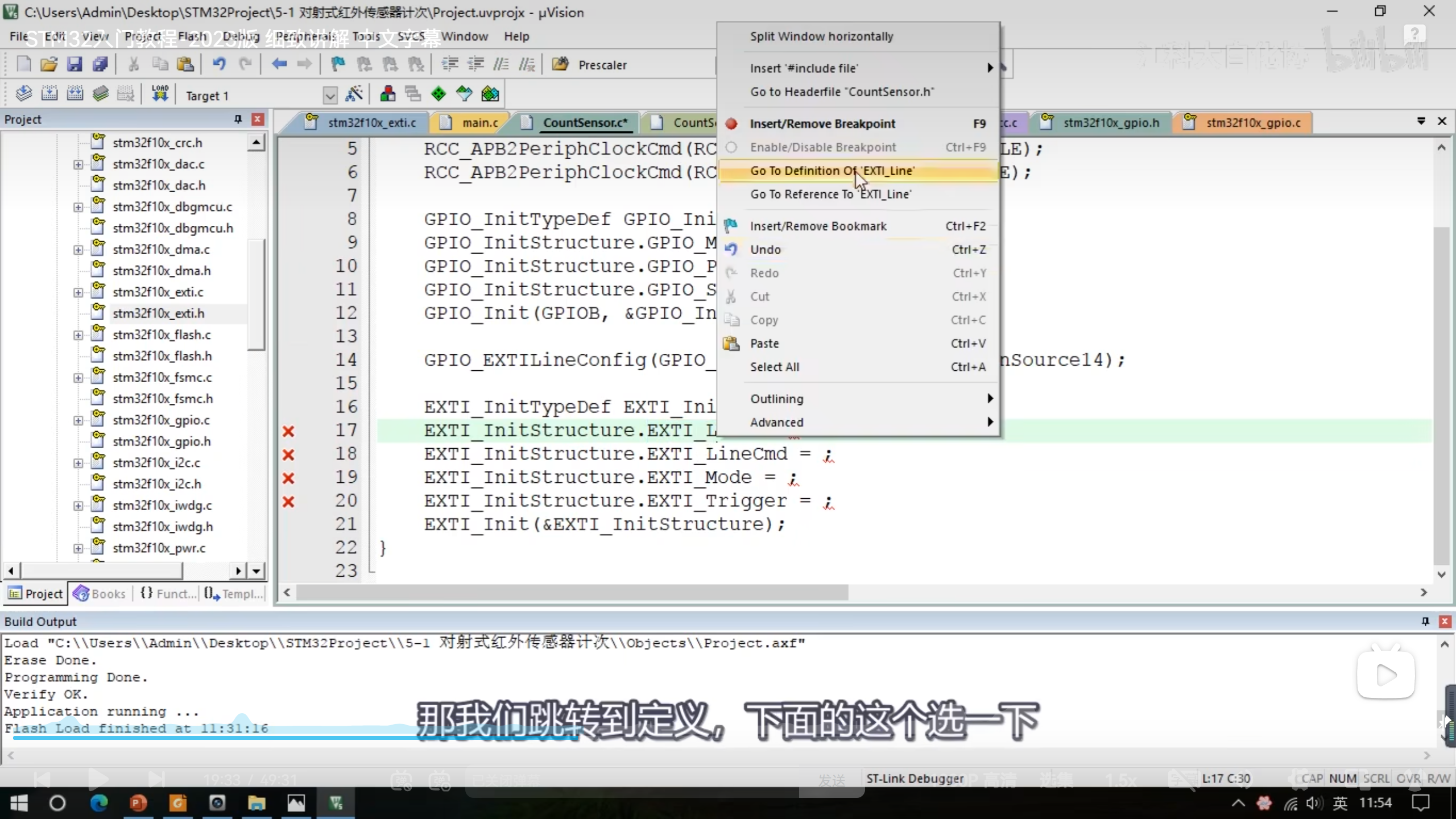Image resolution: width=1456 pixels, height=819 pixels.
Task: Open the Target 1 dropdown arrow
Action: (329, 95)
